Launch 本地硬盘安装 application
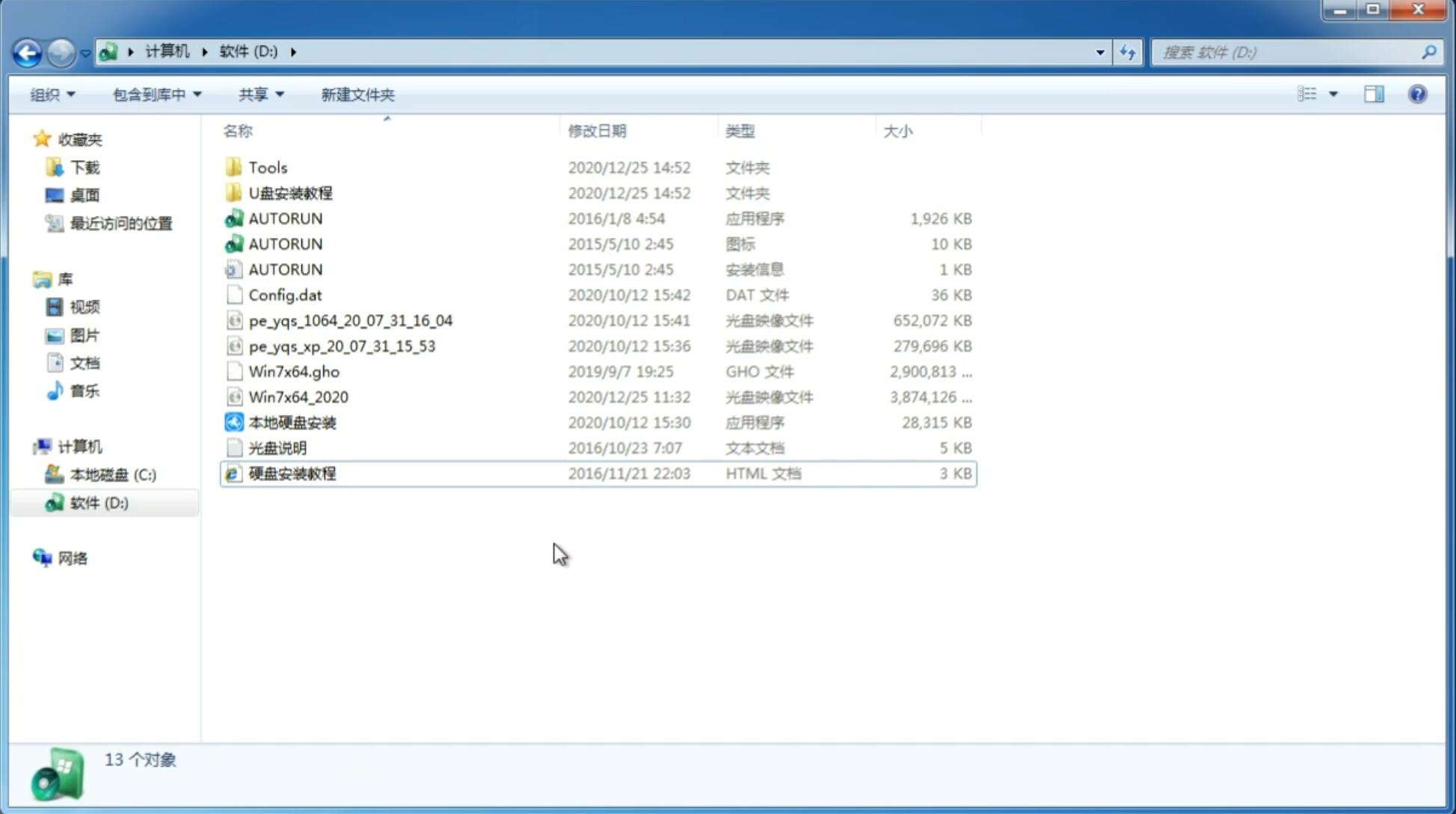The height and width of the screenshot is (814, 1456). [292, 422]
